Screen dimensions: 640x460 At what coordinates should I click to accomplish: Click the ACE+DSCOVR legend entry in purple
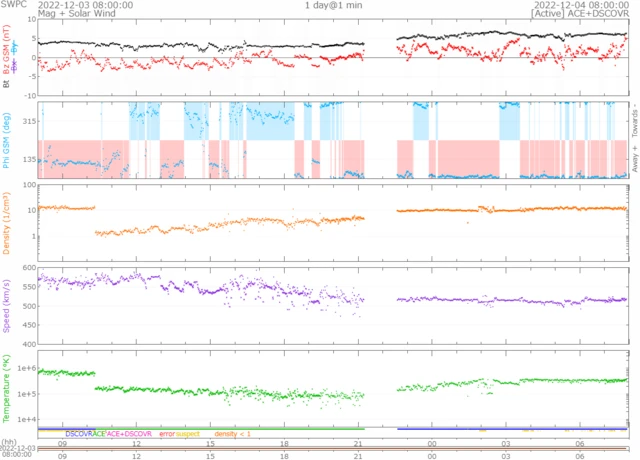(129, 435)
